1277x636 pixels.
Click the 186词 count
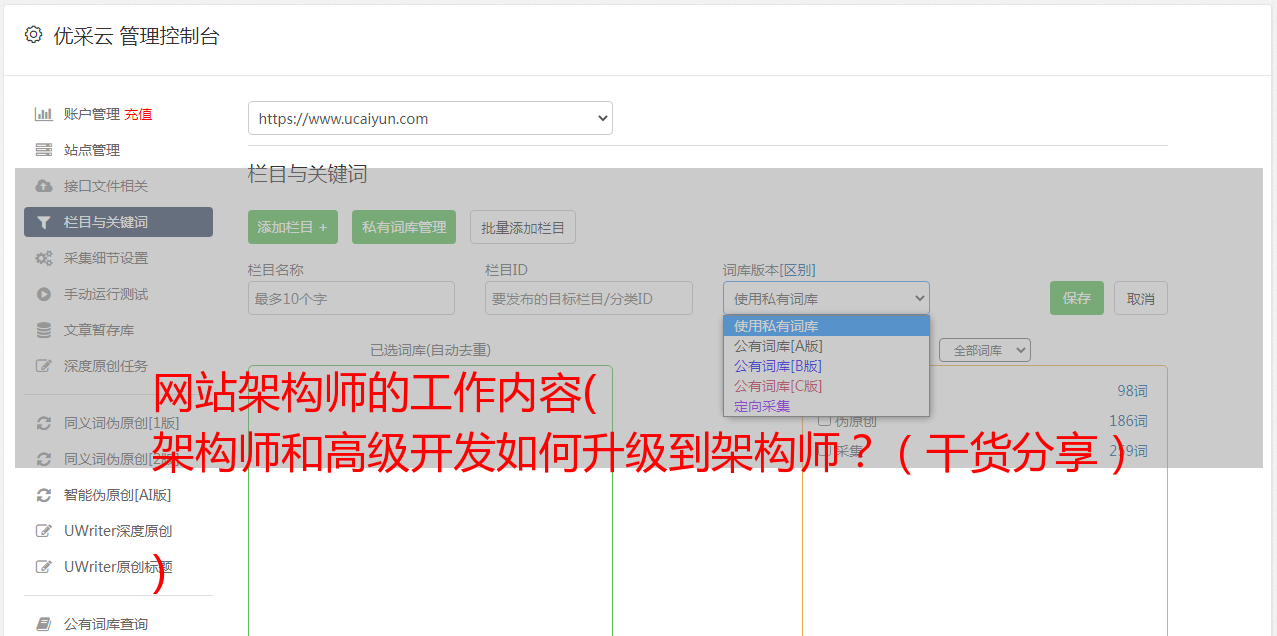pos(1128,421)
